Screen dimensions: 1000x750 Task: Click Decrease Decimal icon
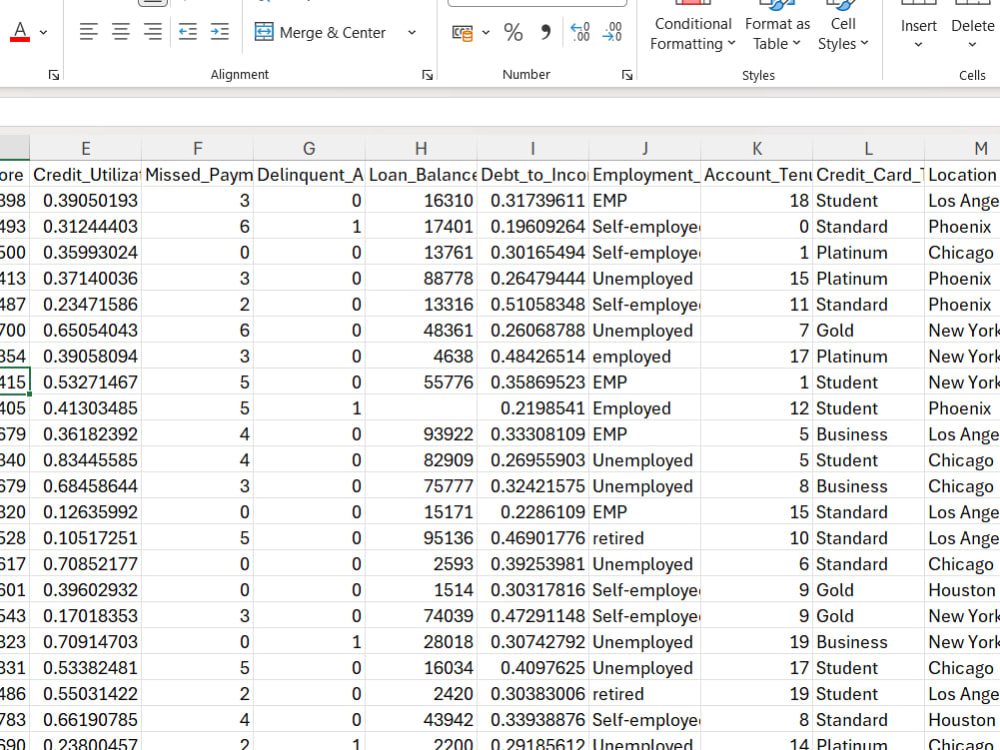click(612, 32)
